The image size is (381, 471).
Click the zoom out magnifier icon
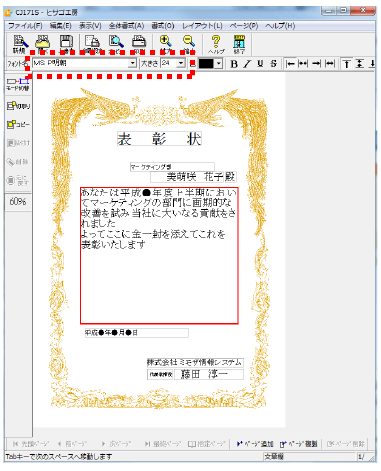189,44
